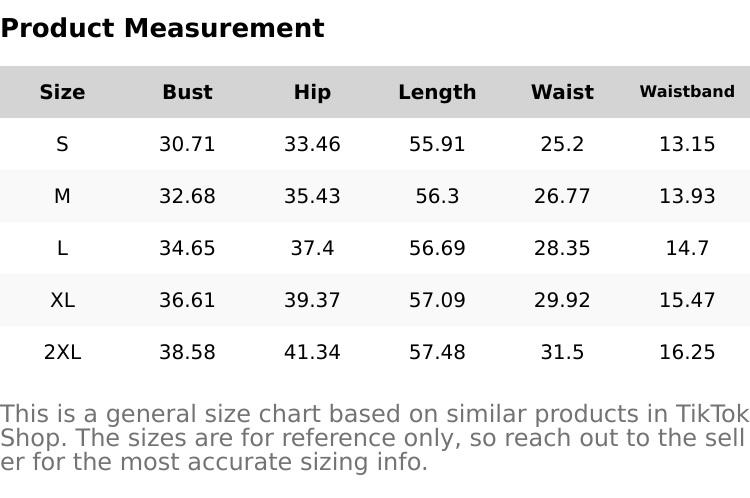Click the M size row label
The width and height of the screenshot is (750, 498).
point(62,196)
